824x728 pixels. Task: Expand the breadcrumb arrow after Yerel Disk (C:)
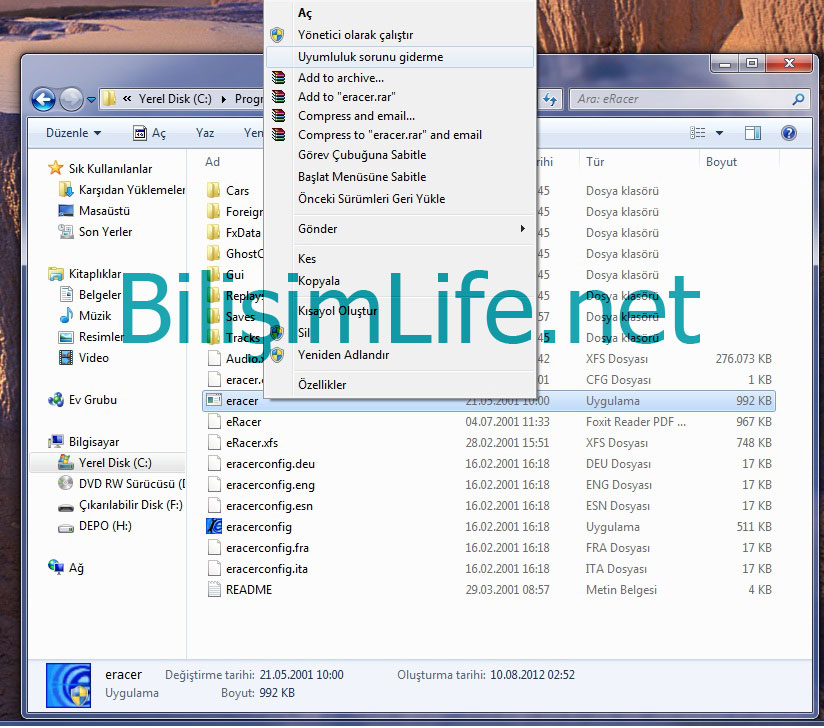[224, 99]
